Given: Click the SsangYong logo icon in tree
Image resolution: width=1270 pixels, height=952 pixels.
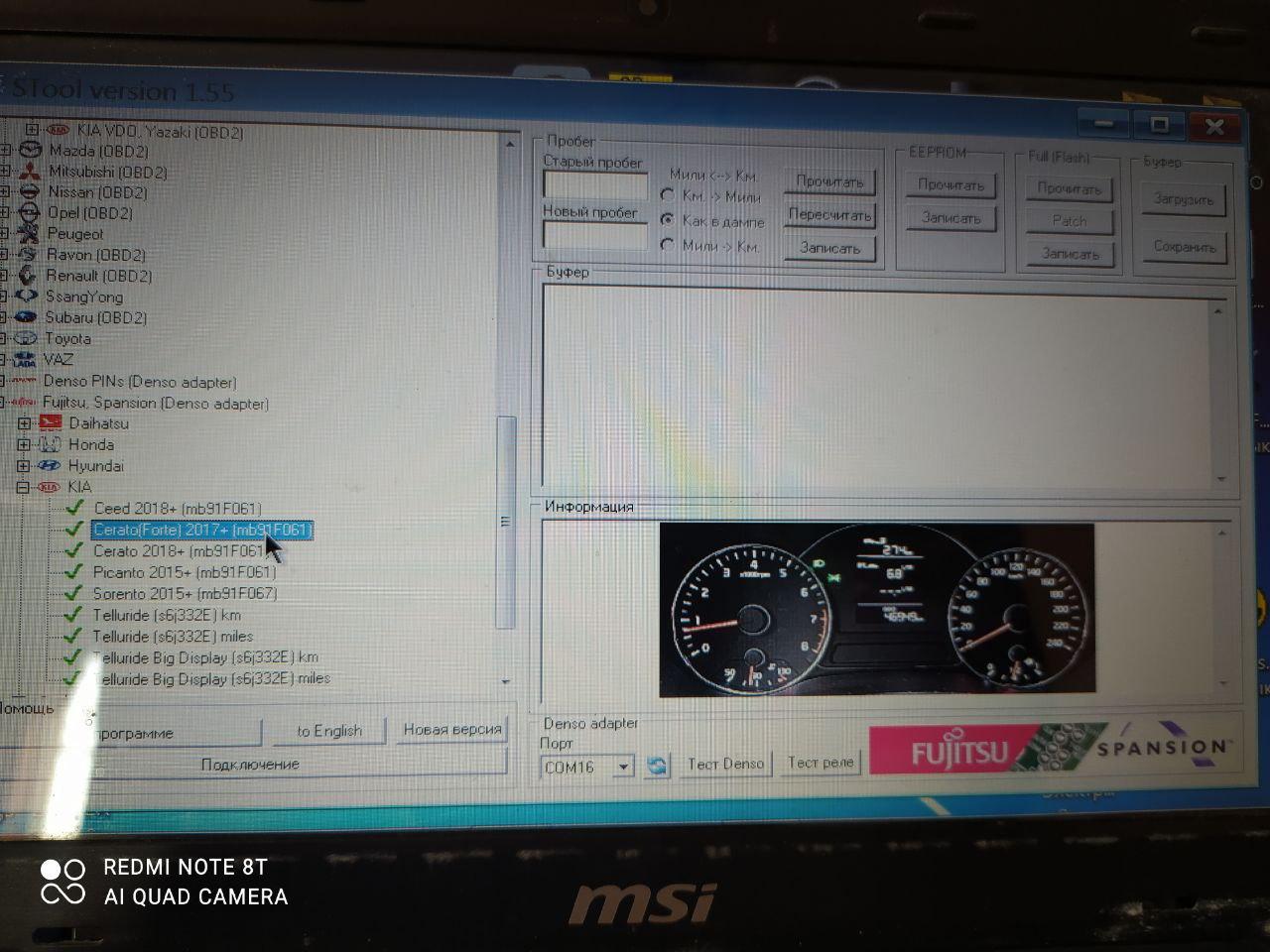Looking at the screenshot, I should [x=27, y=297].
